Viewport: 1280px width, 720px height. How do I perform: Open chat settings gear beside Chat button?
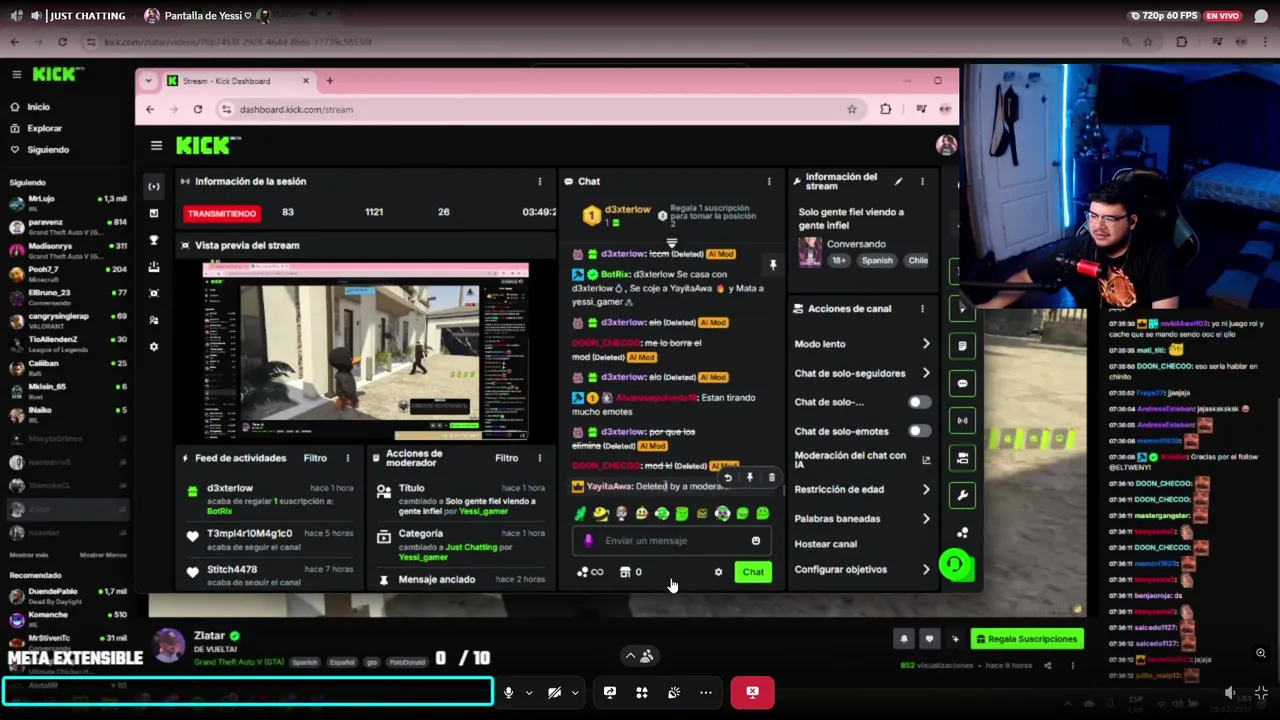[718, 572]
